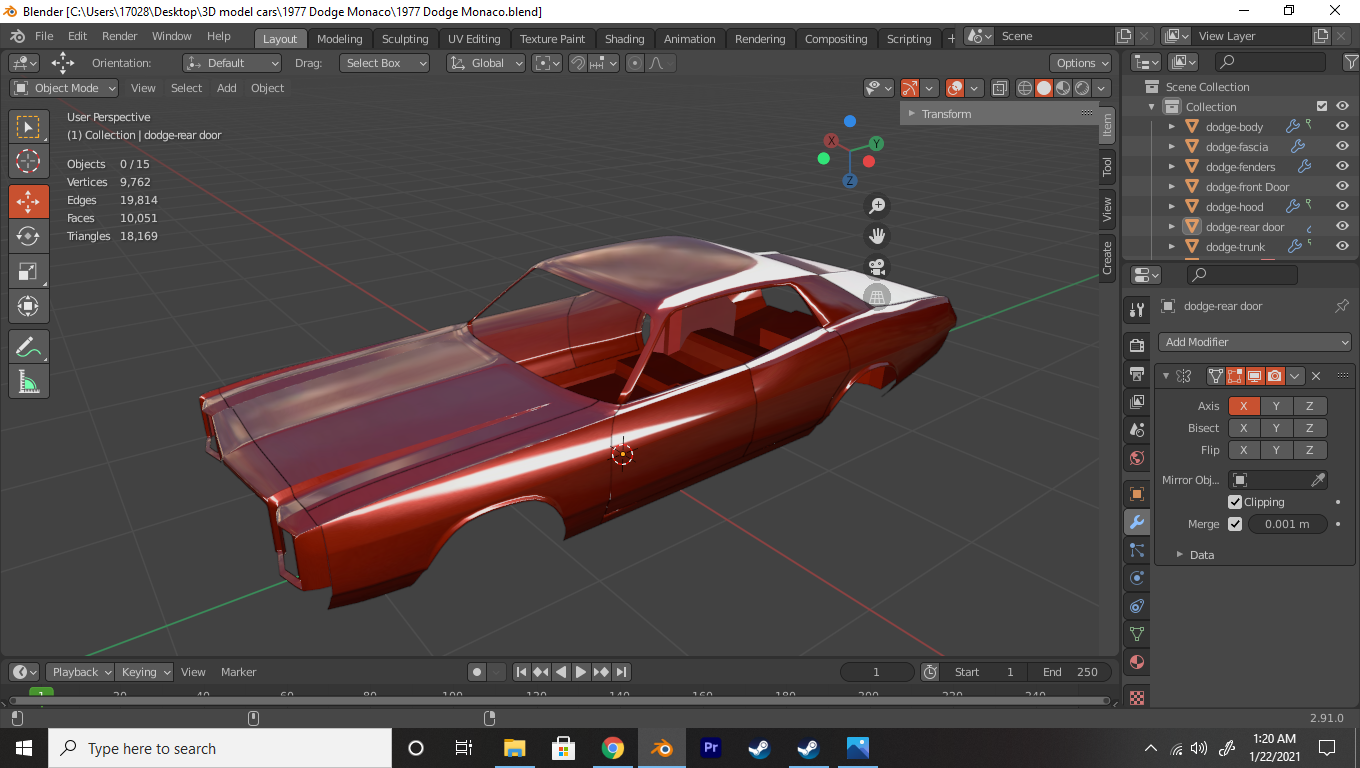Viewport: 1360px width, 768px height.
Task: Toggle modifier render visibility camera icon
Action: click(1275, 376)
